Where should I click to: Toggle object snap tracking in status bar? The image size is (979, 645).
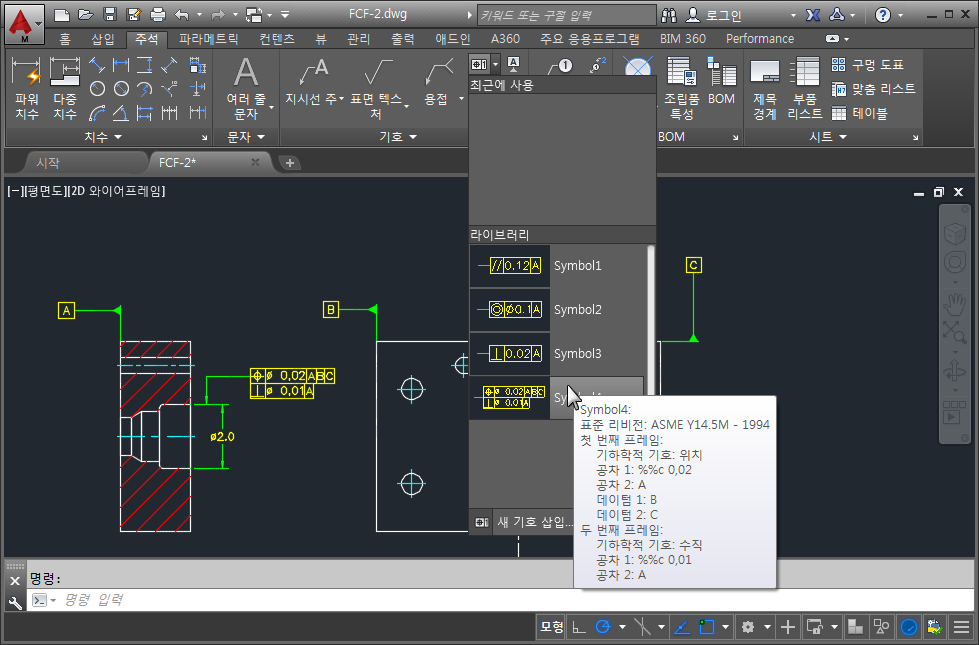[681, 626]
